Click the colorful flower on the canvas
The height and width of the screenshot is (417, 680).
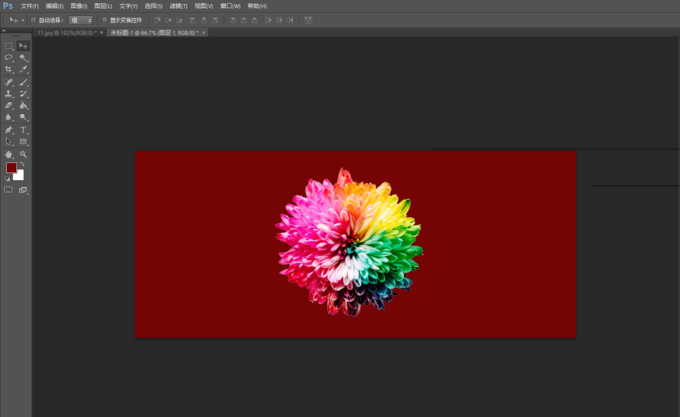click(x=349, y=243)
